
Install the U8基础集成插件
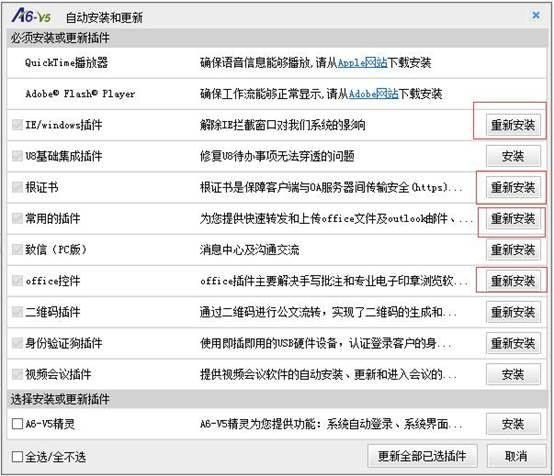(513, 156)
